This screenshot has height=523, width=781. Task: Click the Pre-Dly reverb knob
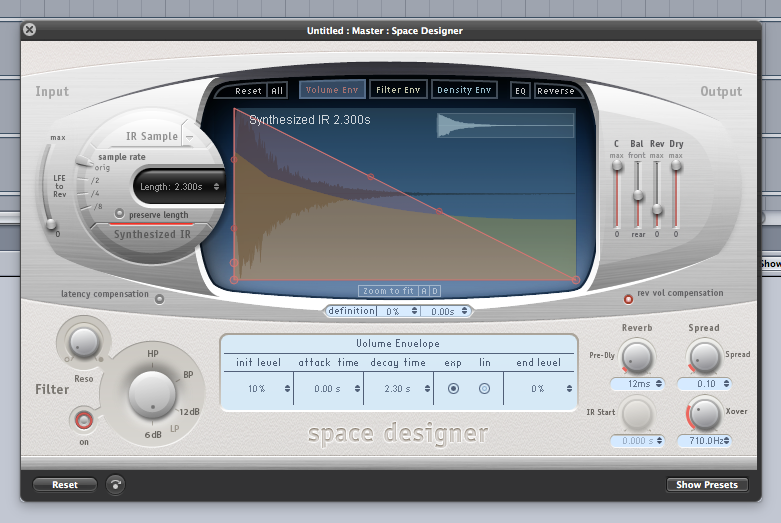tap(634, 356)
